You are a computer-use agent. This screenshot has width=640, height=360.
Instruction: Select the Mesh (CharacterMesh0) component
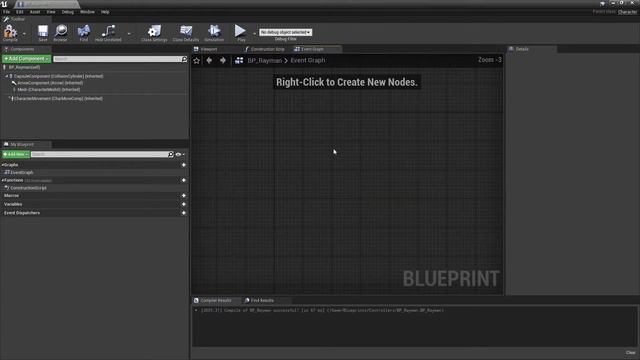click(x=48, y=89)
